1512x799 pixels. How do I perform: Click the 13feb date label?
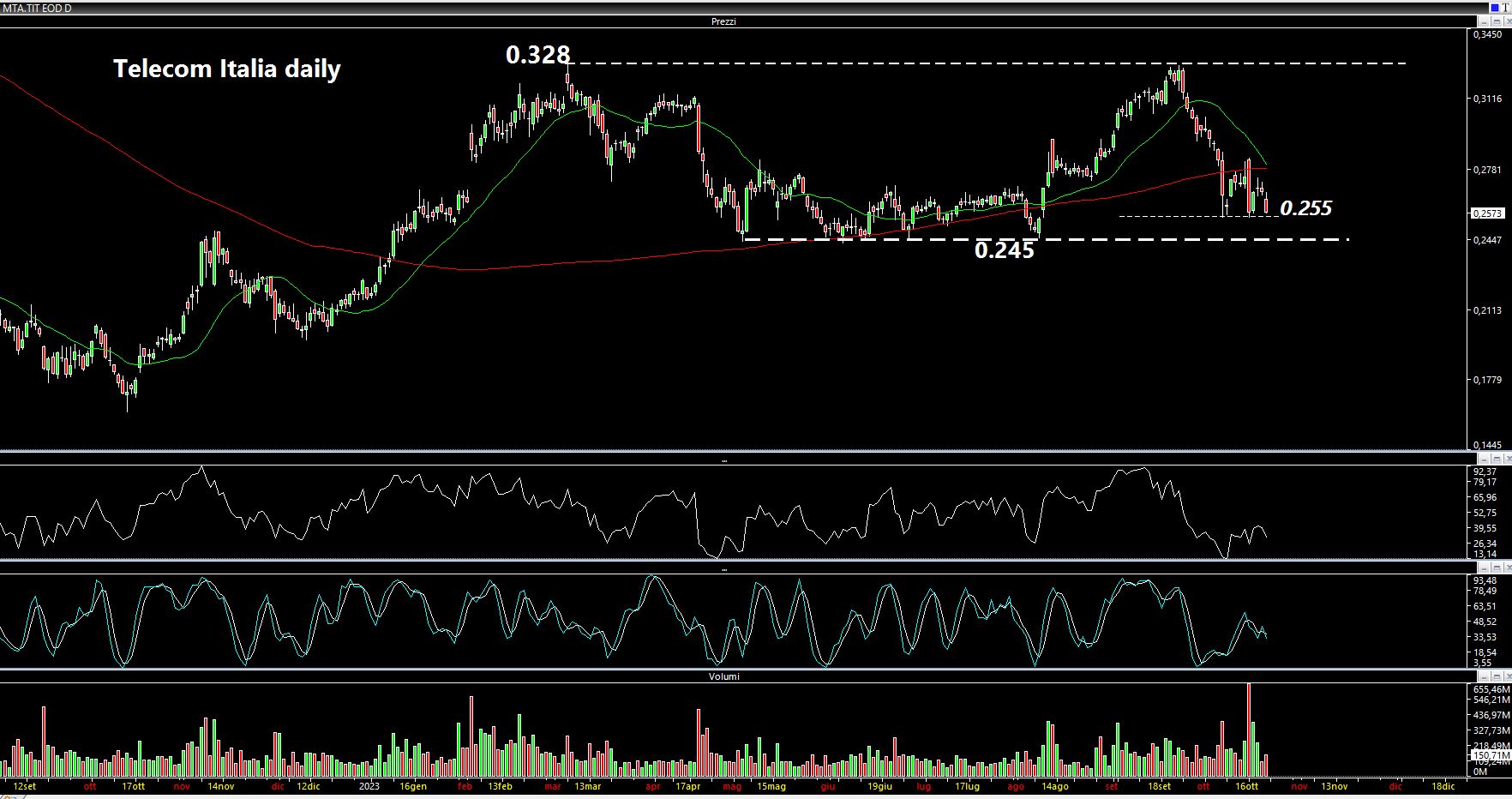[500, 786]
